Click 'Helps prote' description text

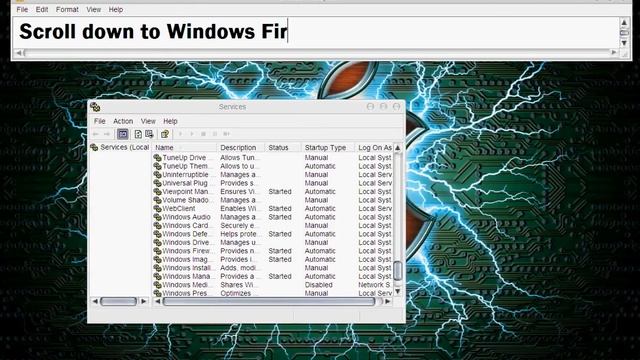(x=239, y=234)
